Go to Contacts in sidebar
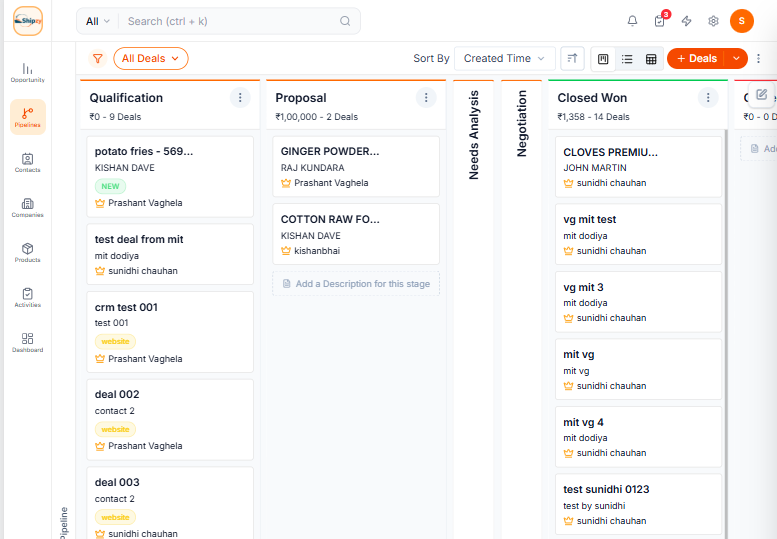The image size is (777, 539). coord(28,162)
